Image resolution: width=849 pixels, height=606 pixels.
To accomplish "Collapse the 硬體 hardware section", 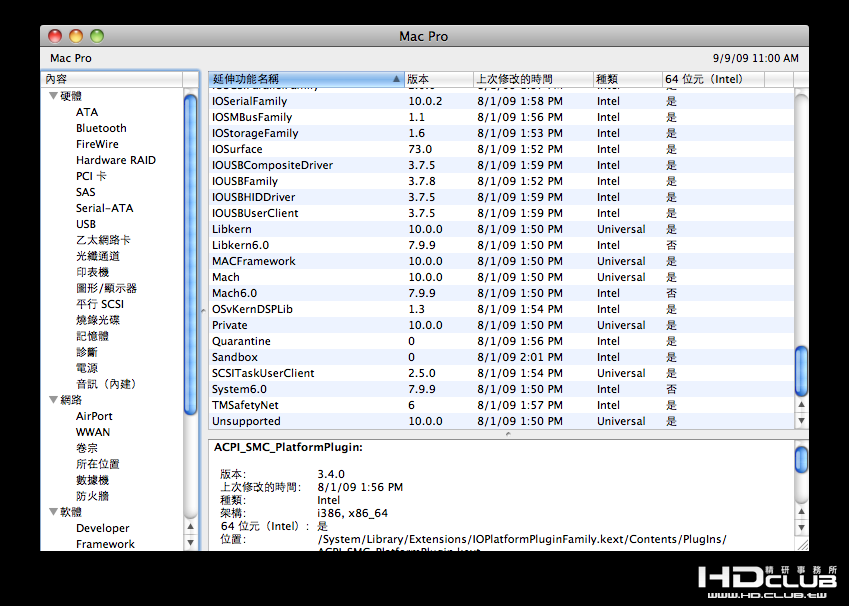I will click(53, 96).
